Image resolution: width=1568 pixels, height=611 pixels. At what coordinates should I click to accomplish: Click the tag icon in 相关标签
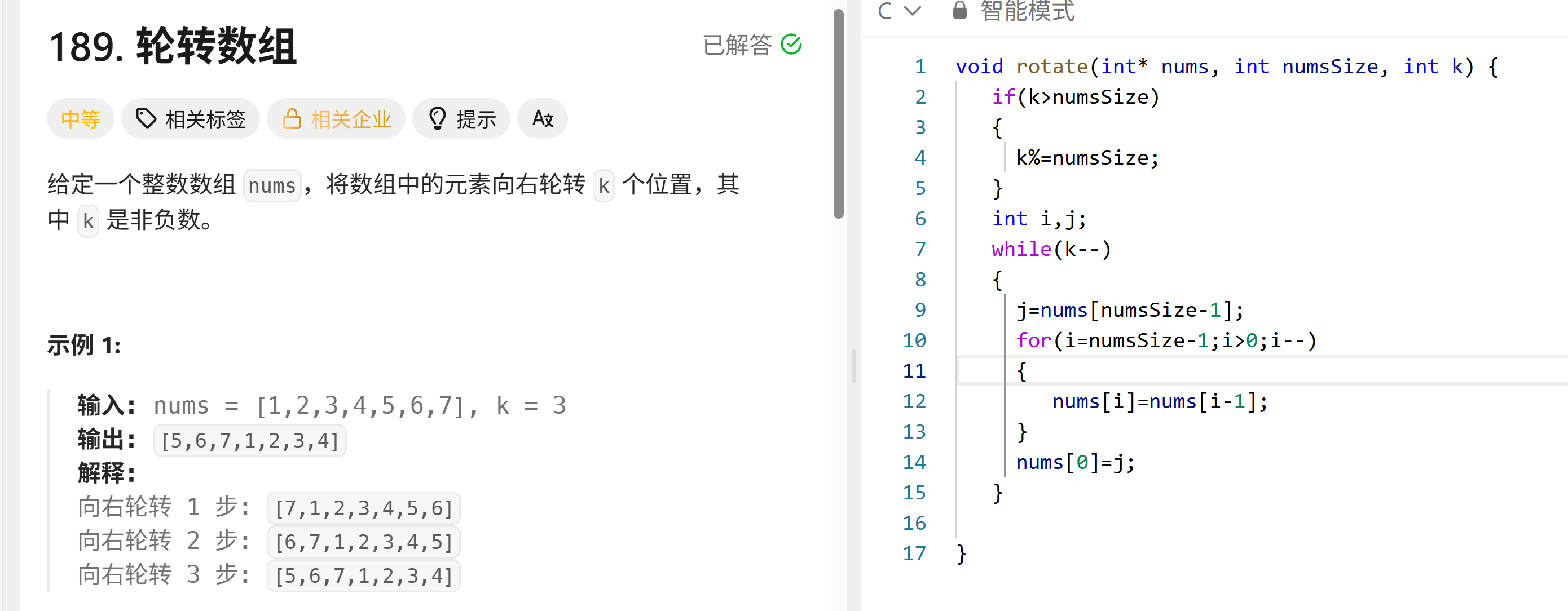(x=146, y=119)
